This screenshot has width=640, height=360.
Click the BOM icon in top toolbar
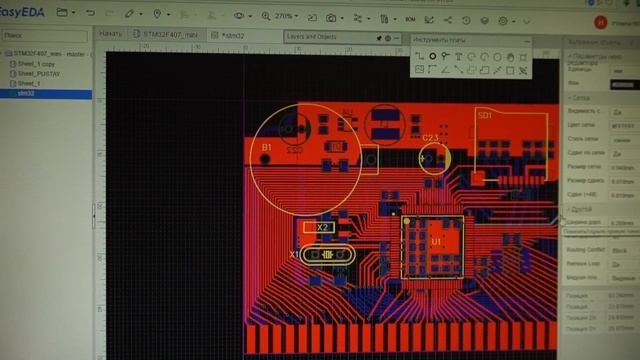pyautogui.click(x=410, y=19)
